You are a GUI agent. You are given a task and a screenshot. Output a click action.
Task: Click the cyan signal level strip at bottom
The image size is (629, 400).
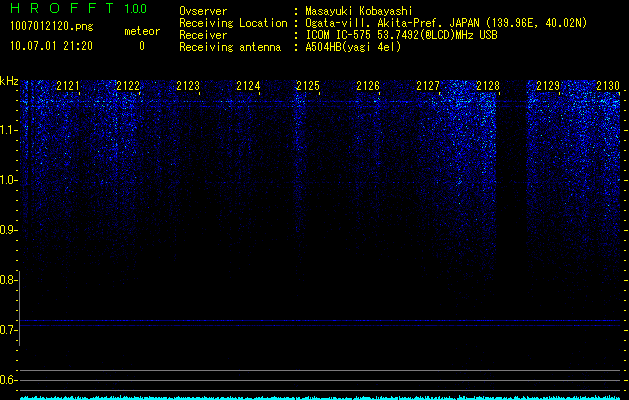point(320,398)
